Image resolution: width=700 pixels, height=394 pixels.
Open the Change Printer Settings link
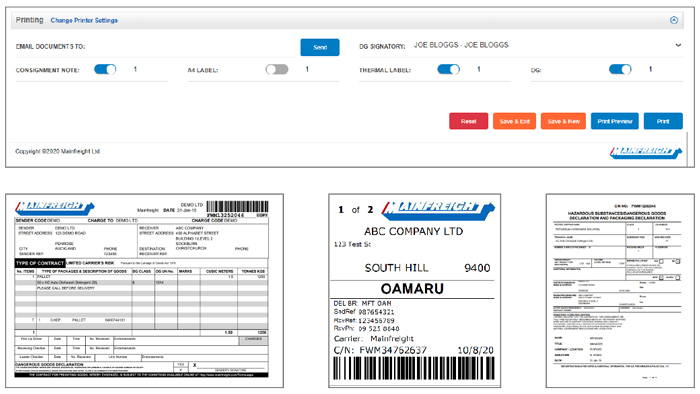click(84, 21)
